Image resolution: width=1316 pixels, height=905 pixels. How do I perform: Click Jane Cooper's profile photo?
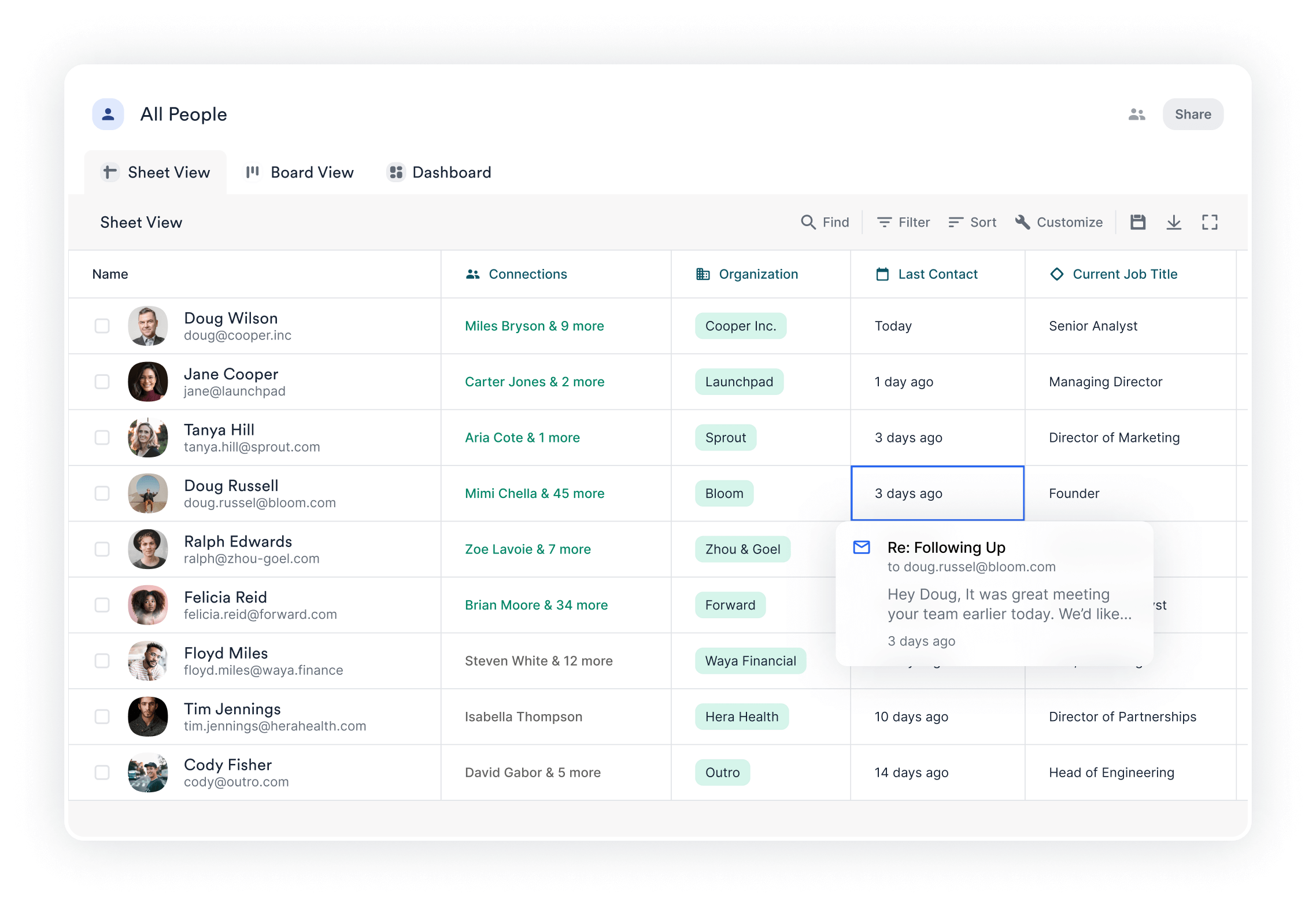tap(148, 382)
